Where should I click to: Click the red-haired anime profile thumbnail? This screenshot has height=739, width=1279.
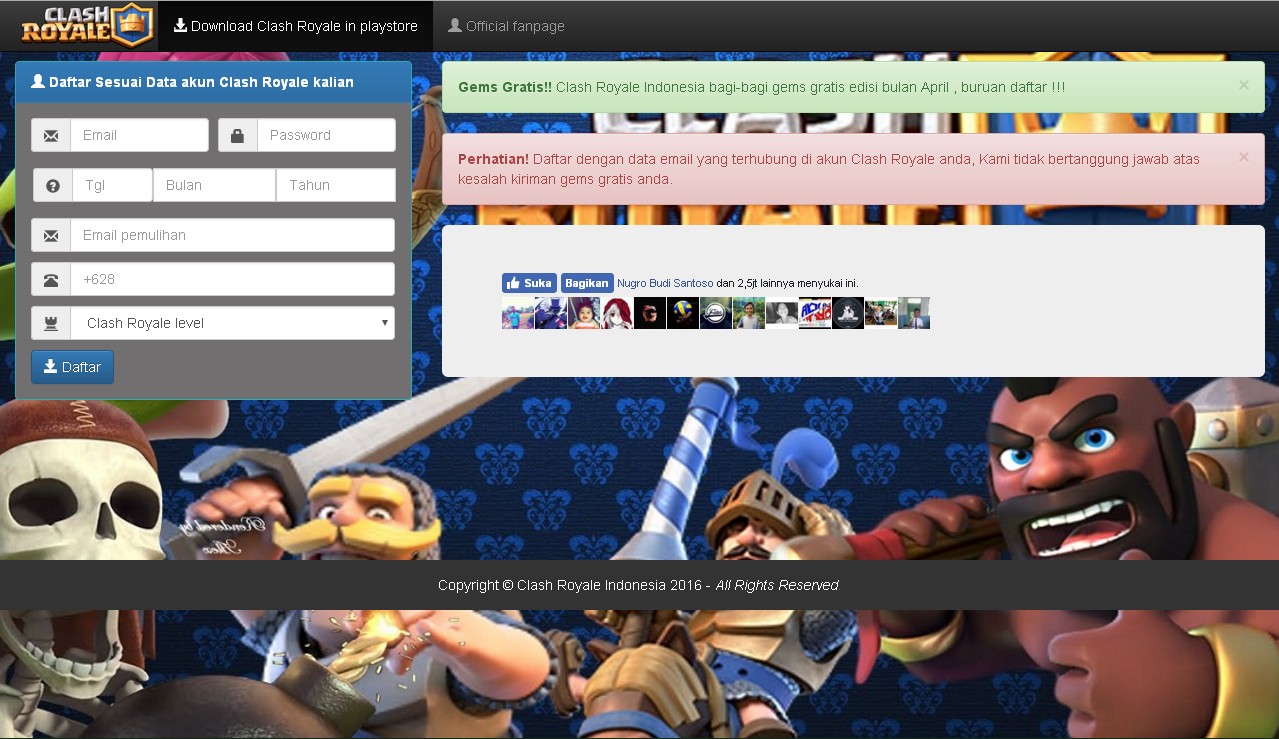point(617,313)
